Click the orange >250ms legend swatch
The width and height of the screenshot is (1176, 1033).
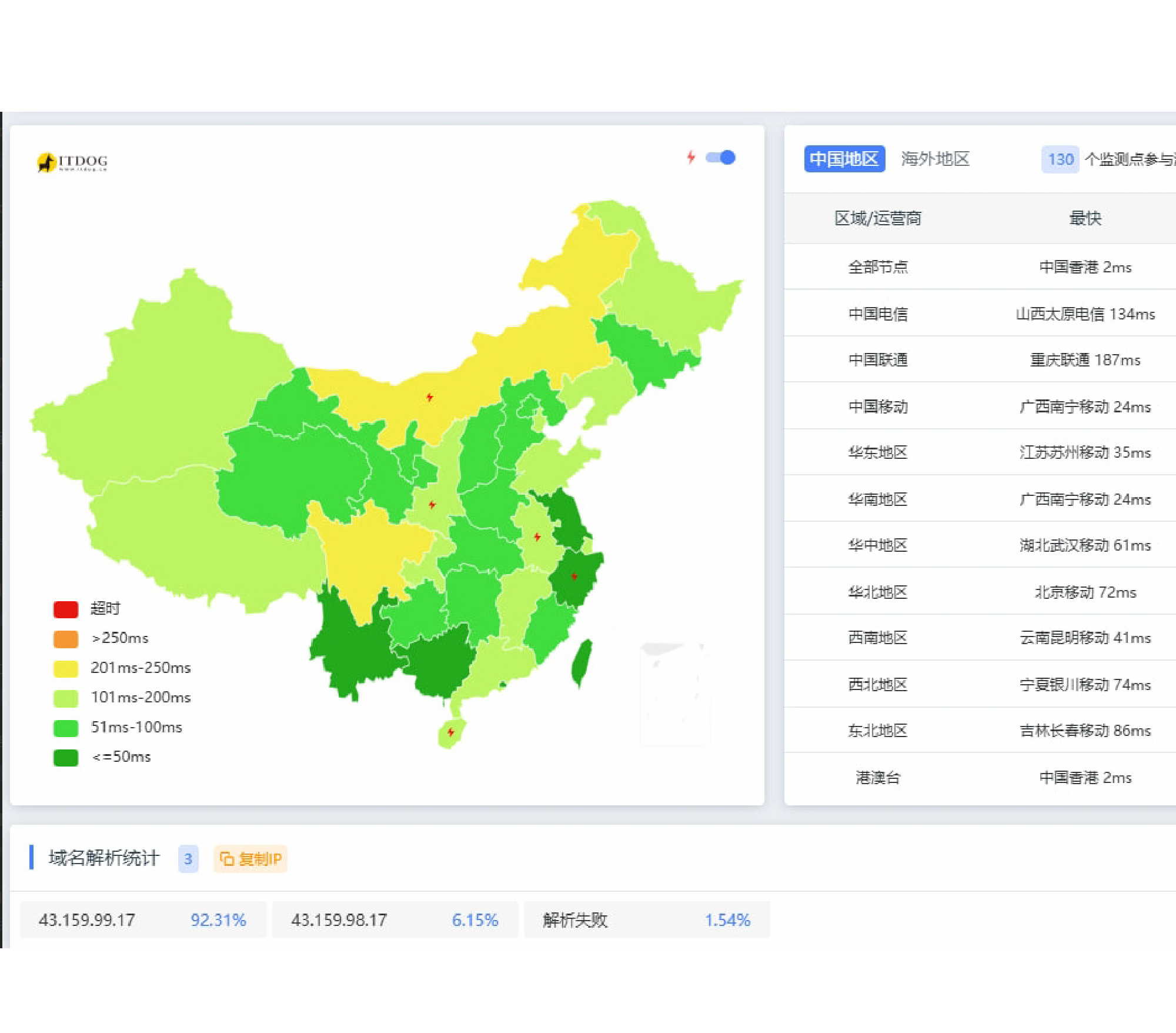click(x=65, y=639)
